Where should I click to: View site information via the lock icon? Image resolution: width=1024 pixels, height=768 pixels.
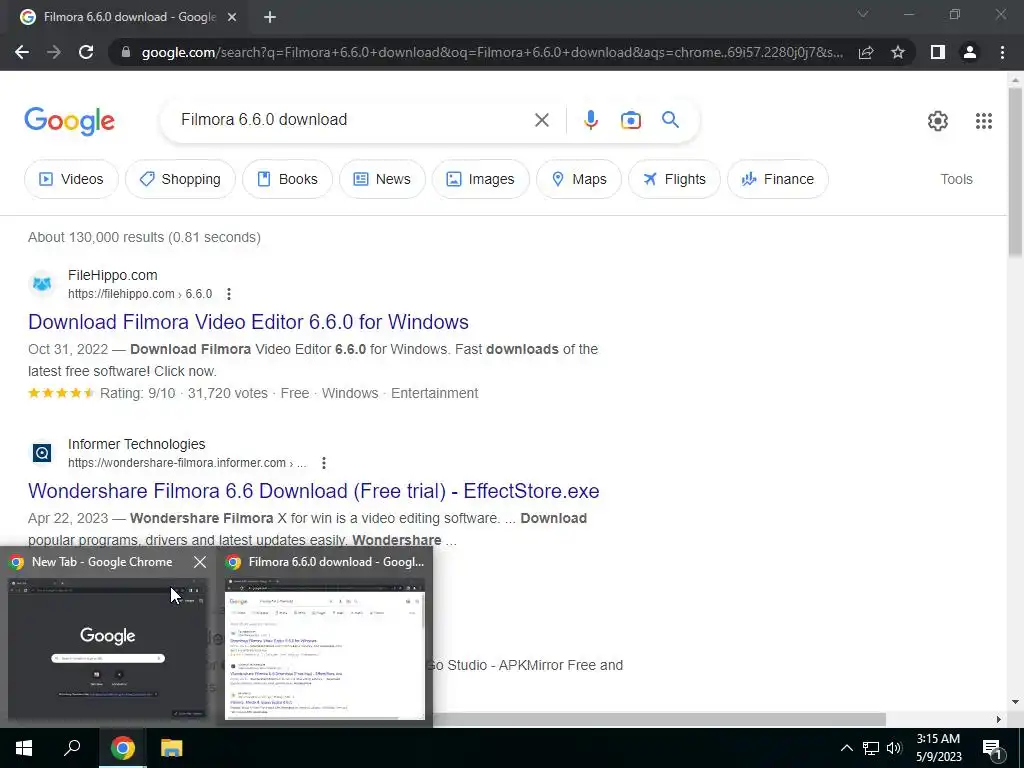click(126, 52)
